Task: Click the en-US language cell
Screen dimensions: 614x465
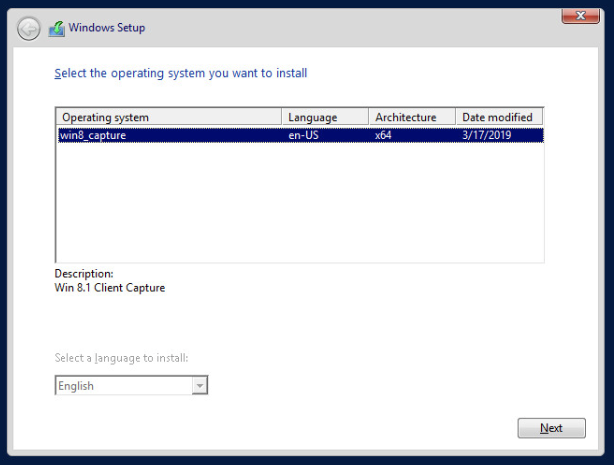Action: [303, 135]
